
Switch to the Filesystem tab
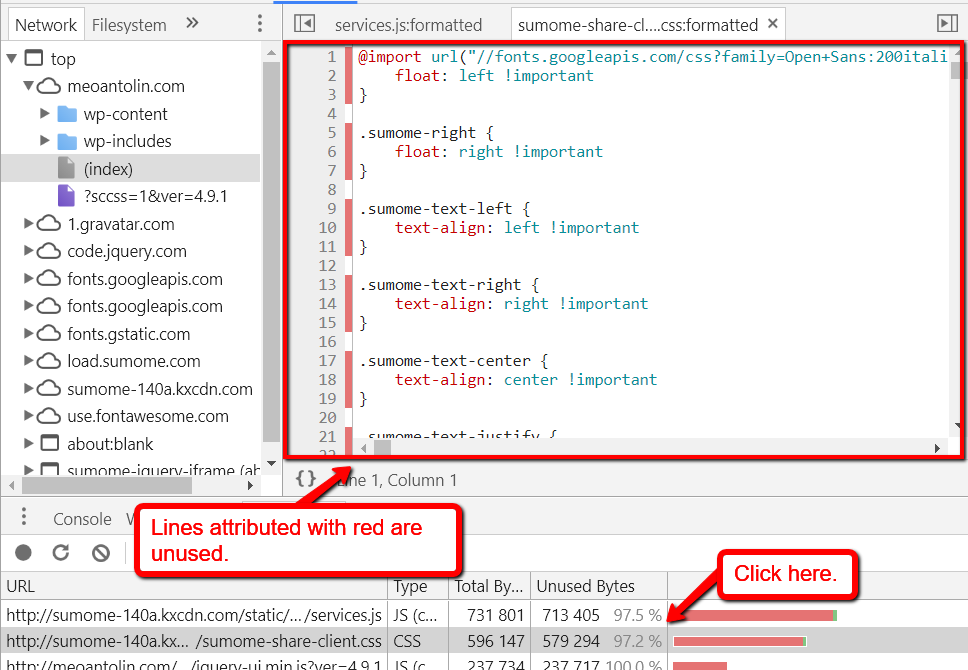pyautogui.click(x=129, y=25)
